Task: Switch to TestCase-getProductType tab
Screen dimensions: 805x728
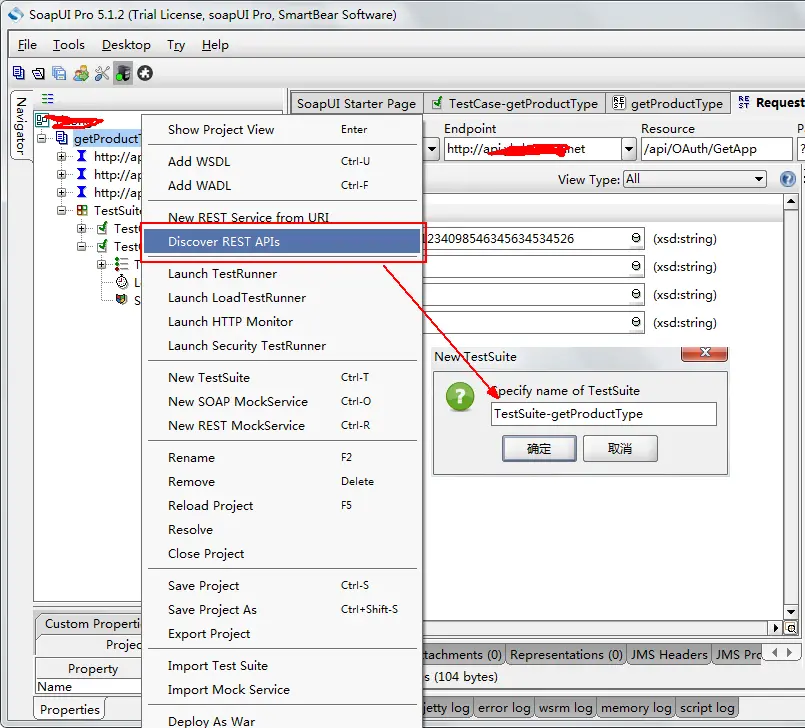Action: pos(514,104)
